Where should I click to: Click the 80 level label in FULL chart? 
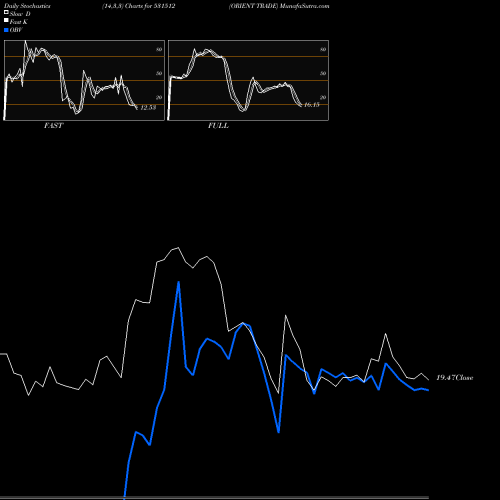(x=323, y=49)
